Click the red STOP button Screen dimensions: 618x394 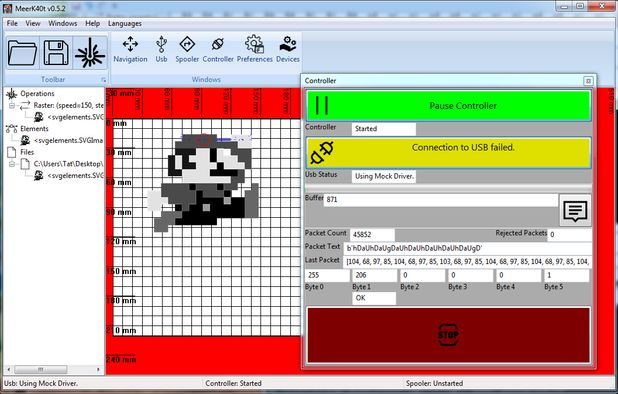point(448,335)
